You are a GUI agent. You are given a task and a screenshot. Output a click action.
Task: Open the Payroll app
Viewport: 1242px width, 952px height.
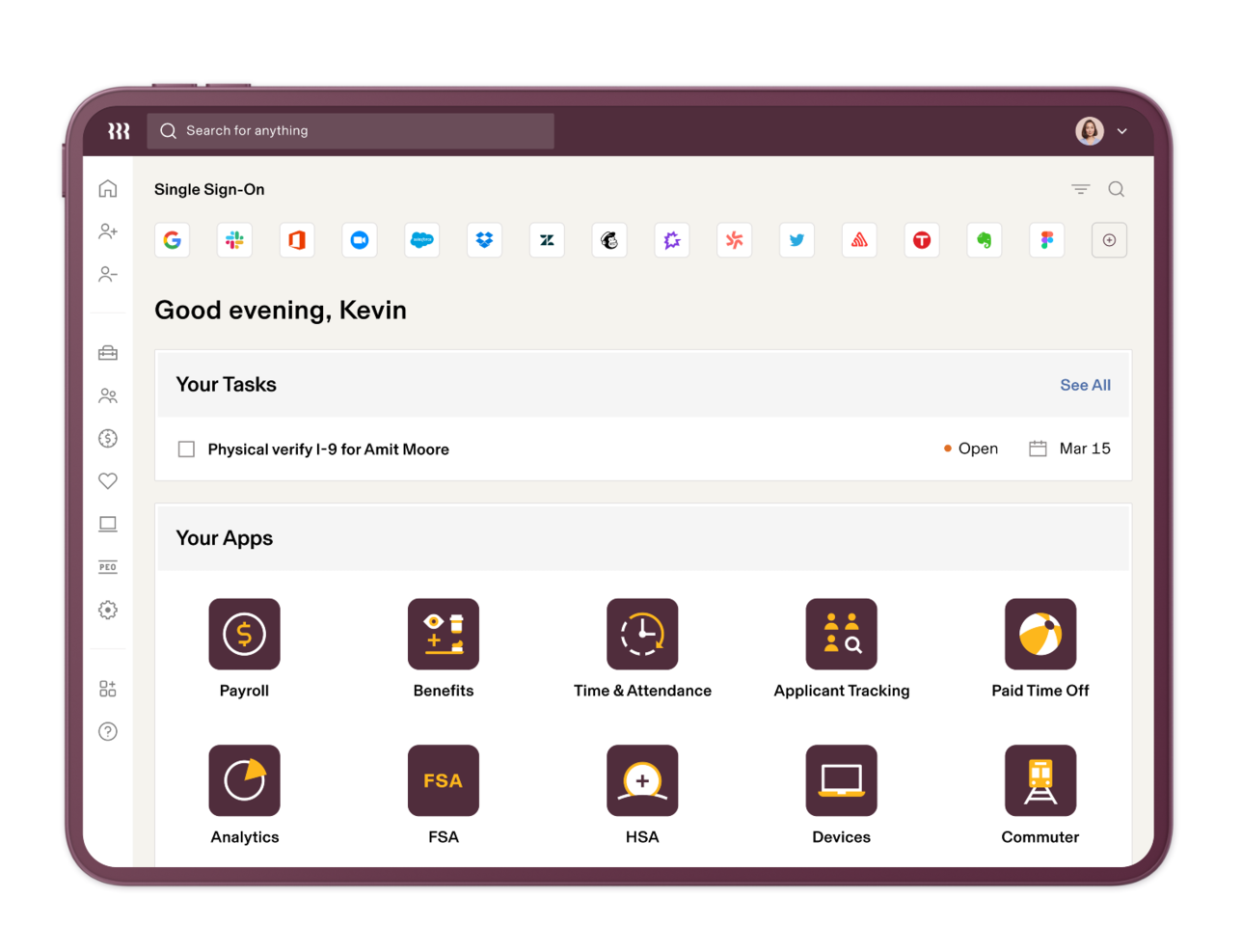pos(244,634)
